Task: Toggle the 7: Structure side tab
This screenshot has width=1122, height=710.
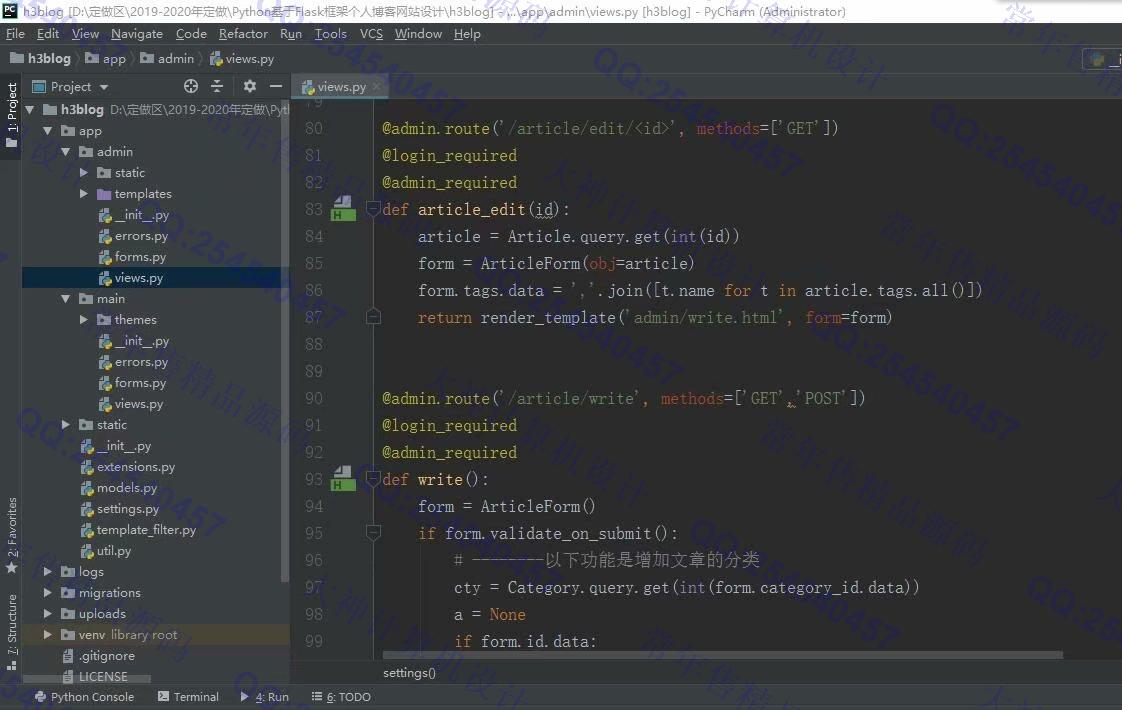Action: point(11,631)
